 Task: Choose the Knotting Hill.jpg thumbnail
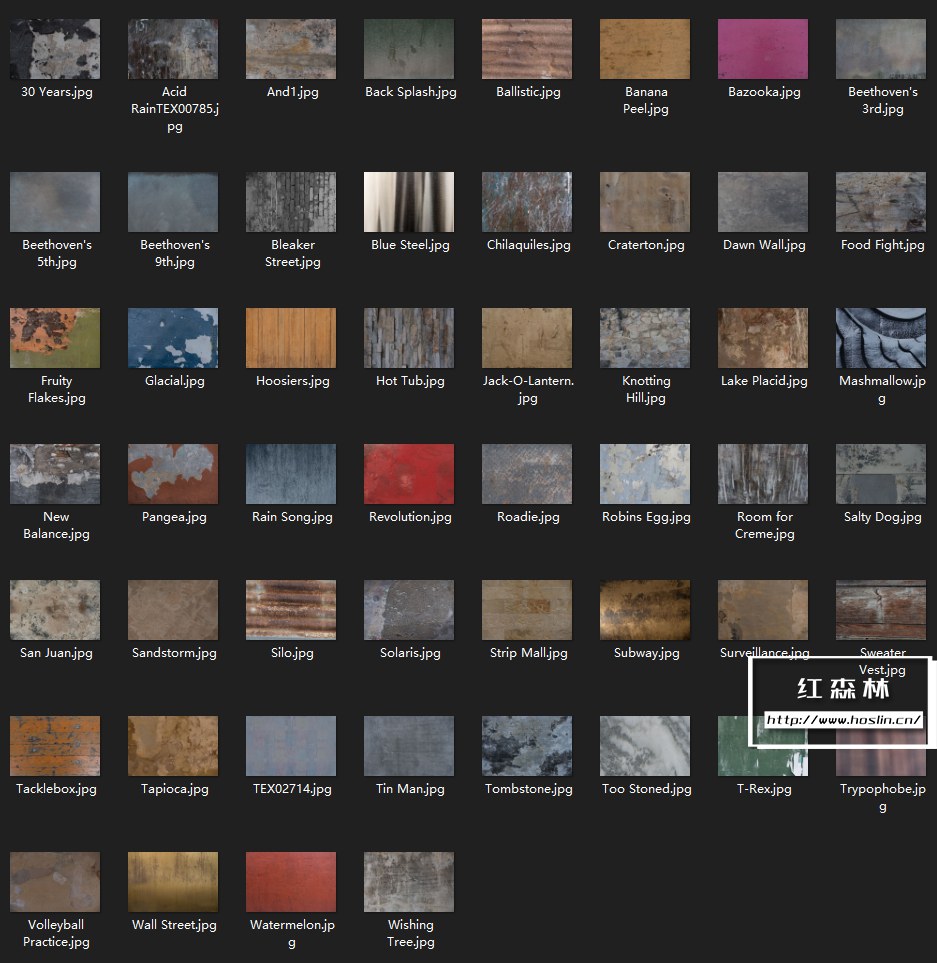tap(645, 338)
